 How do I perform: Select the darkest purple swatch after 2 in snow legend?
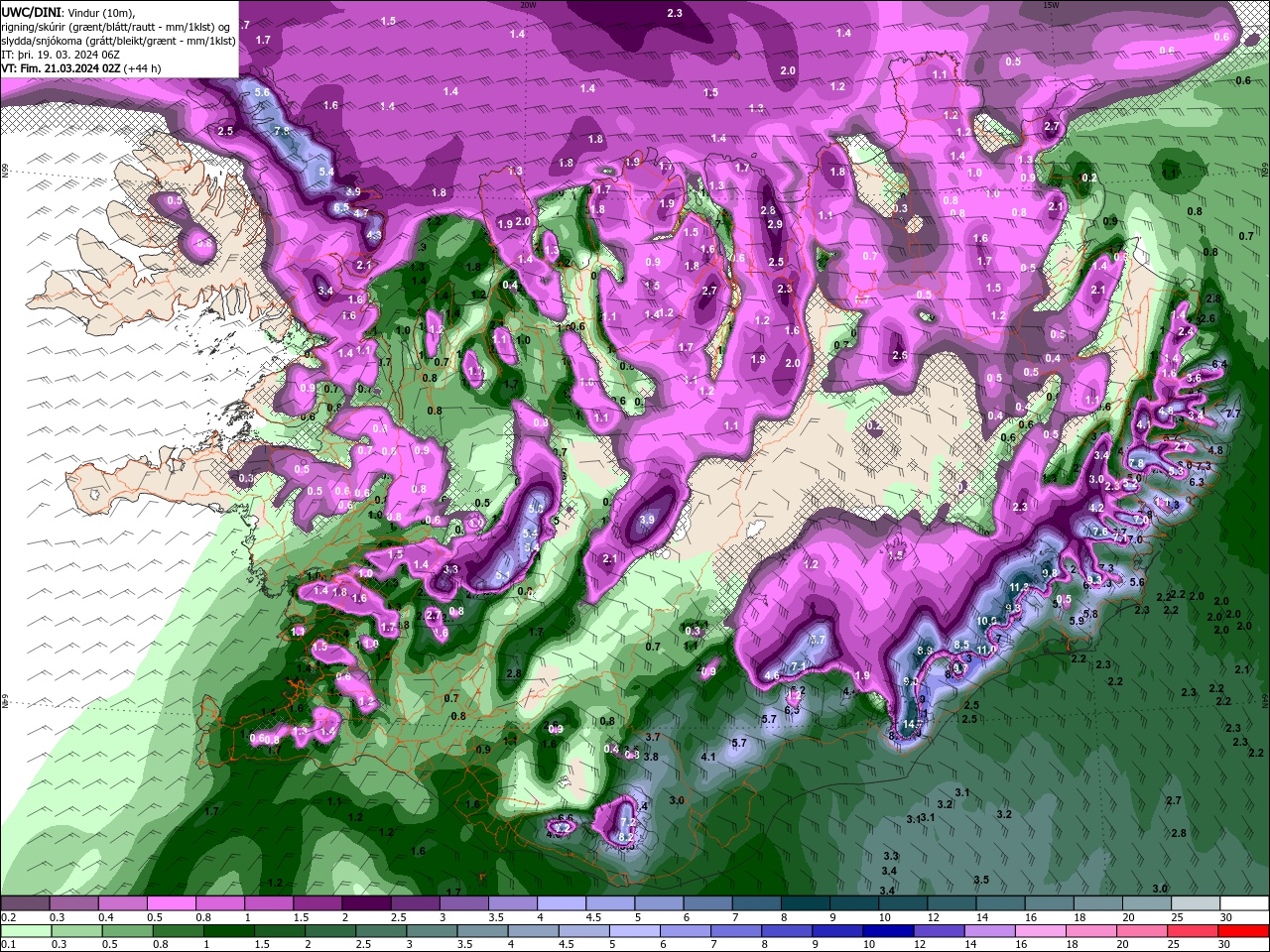(365, 903)
